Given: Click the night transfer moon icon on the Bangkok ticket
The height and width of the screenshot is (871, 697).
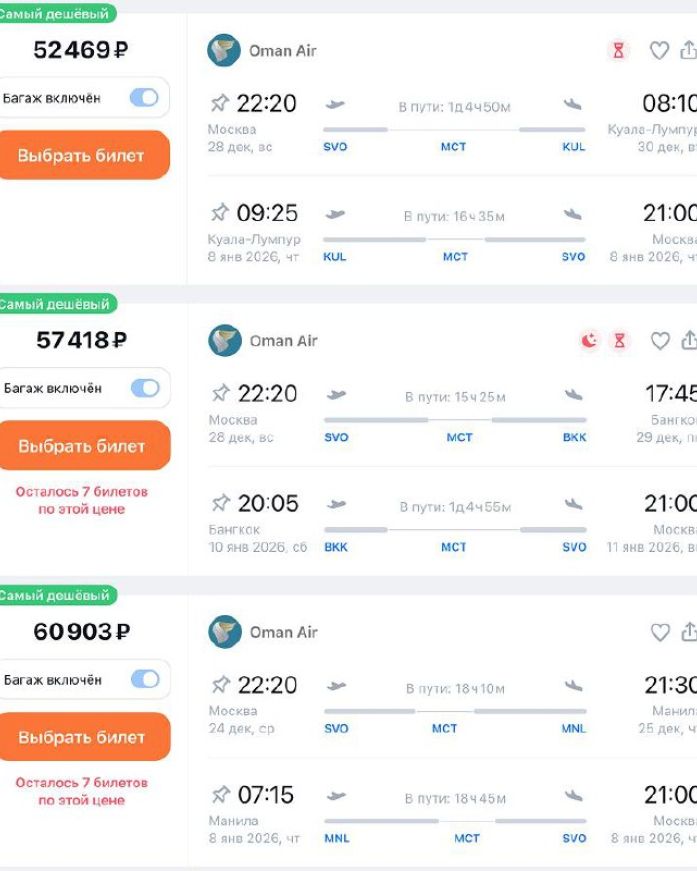Looking at the screenshot, I should pyautogui.click(x=589, y=340).
